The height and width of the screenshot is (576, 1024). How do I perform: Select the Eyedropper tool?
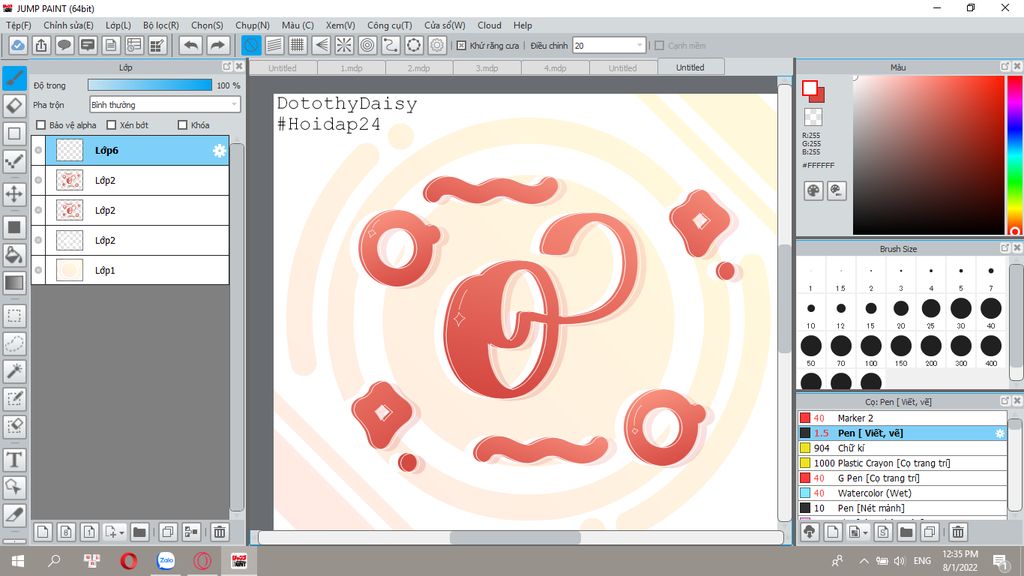pos(14,515)
